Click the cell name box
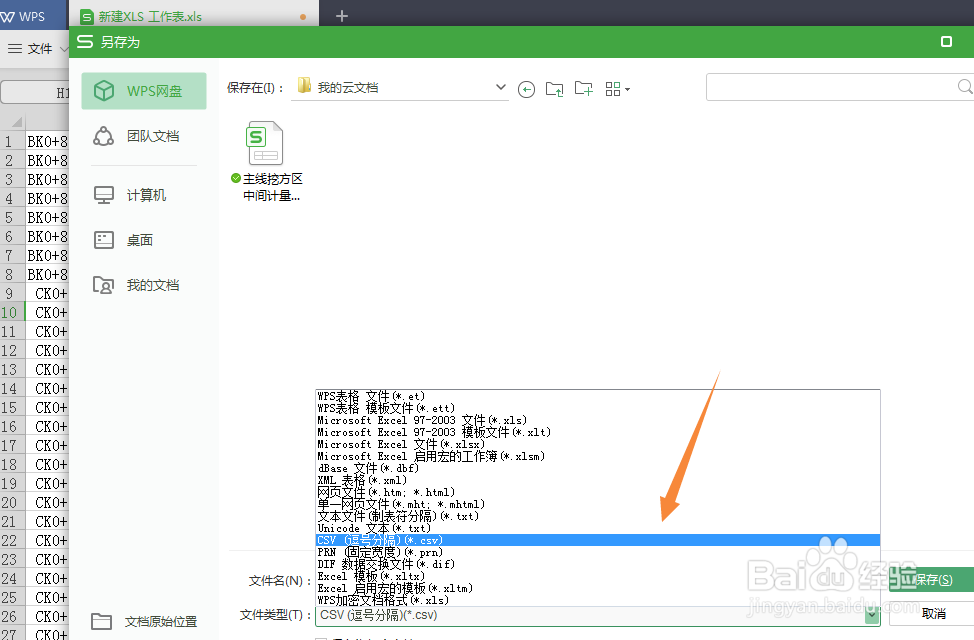Screen dimensions: 974x640 click(x=35, y=93)
